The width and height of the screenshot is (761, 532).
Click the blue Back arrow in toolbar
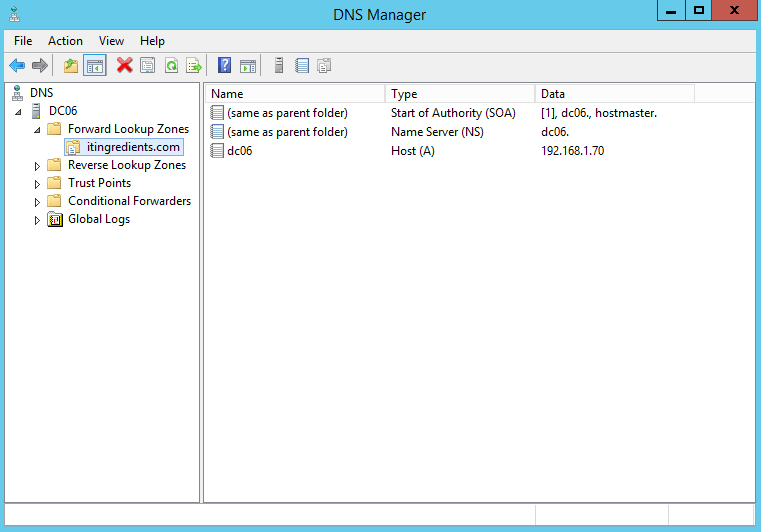17,66
